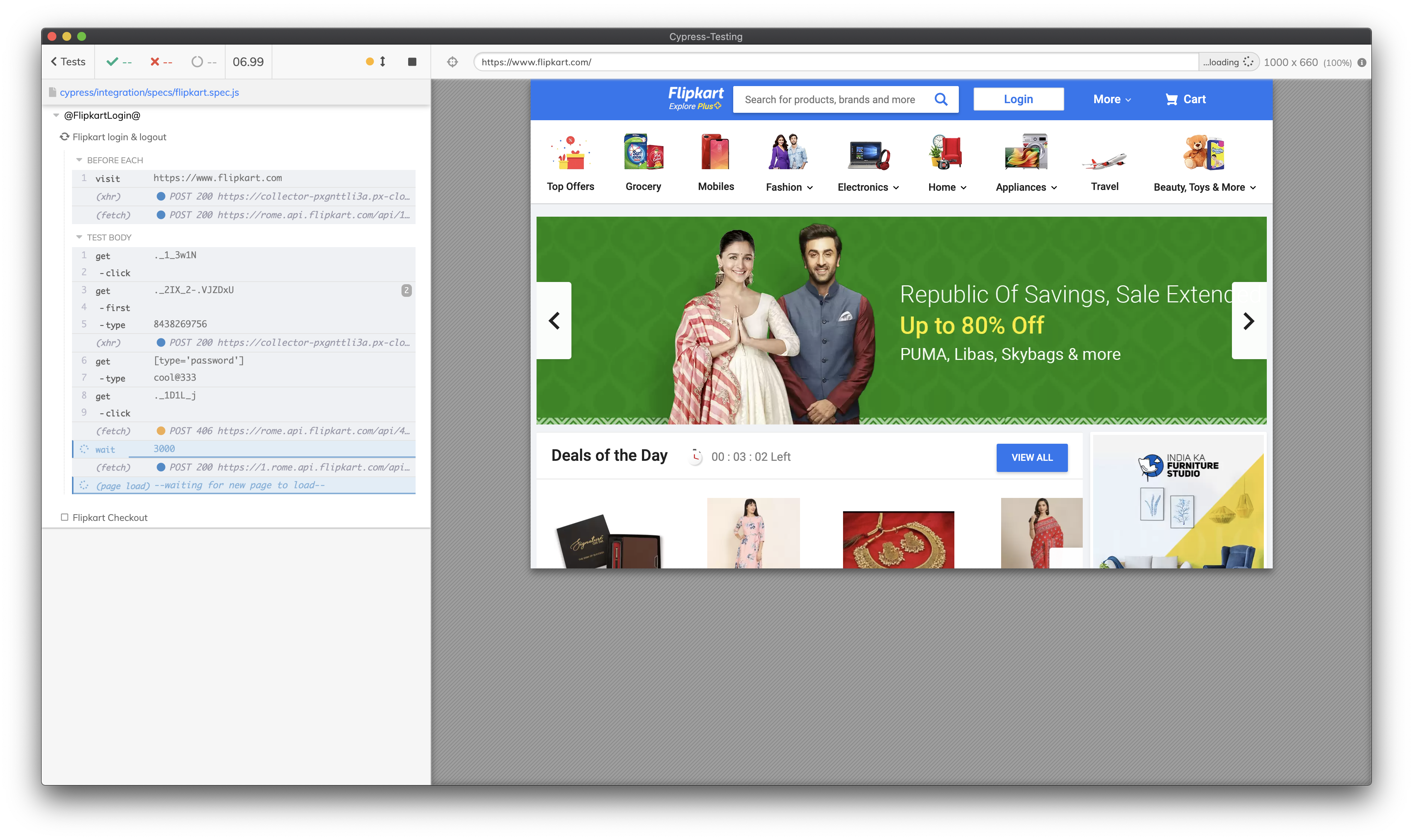The height and width of the screenshot is (840, 1413).
Task: Open the Top Offers category
Action: [570, 163]
